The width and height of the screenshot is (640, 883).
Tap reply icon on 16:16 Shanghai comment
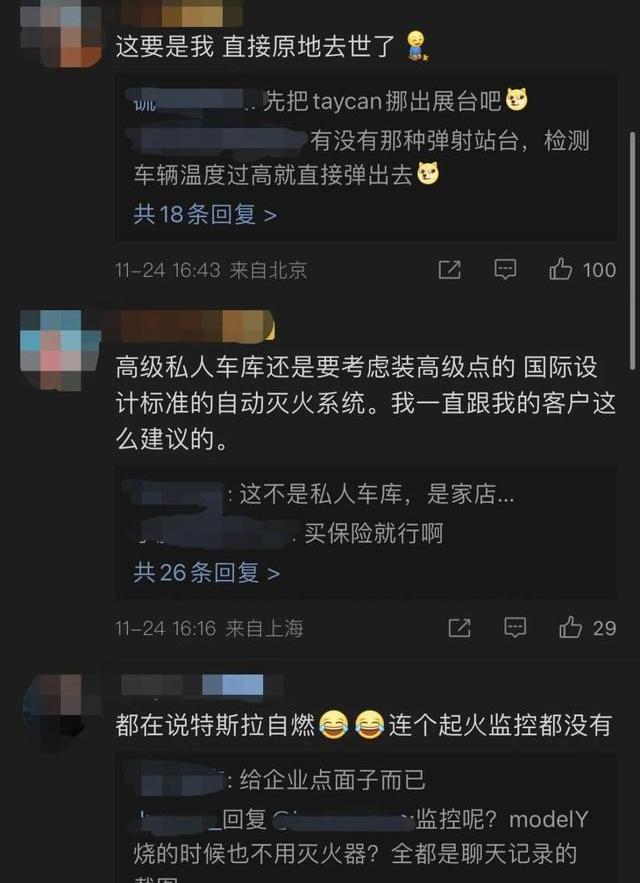(515, 627)
